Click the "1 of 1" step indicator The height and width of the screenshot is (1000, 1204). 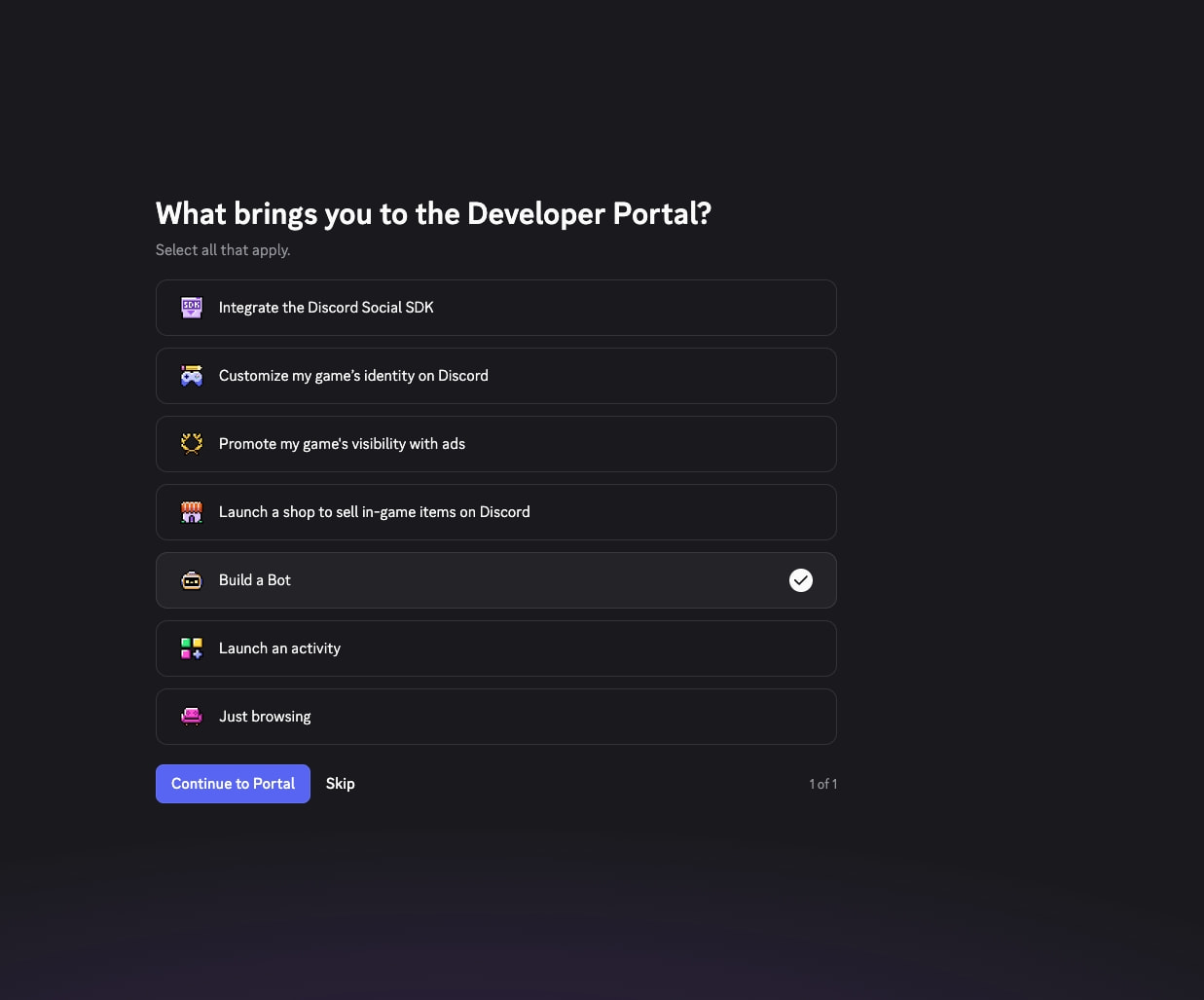(823, 784)
